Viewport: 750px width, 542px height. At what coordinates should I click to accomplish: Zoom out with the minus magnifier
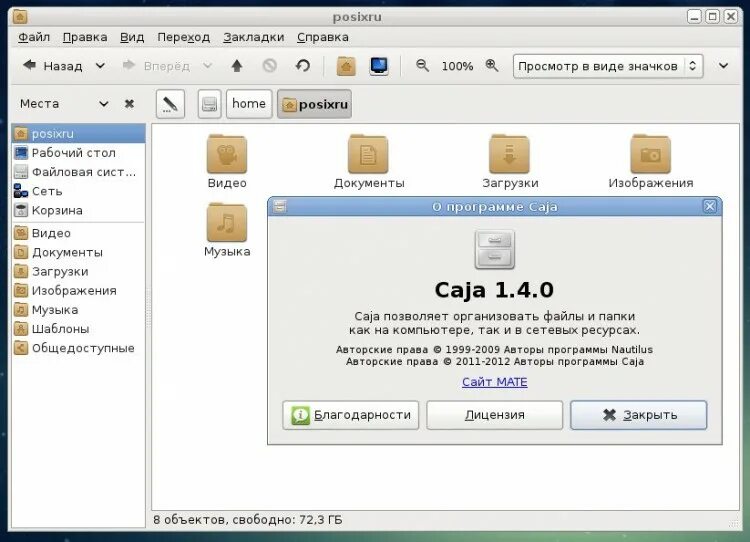(x=422, y=66)
